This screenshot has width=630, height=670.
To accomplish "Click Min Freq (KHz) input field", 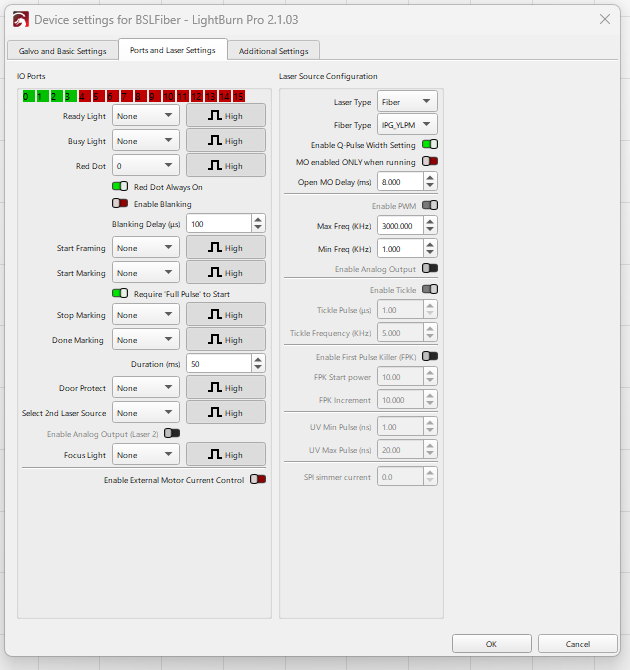I will click(x=400, y=249).
